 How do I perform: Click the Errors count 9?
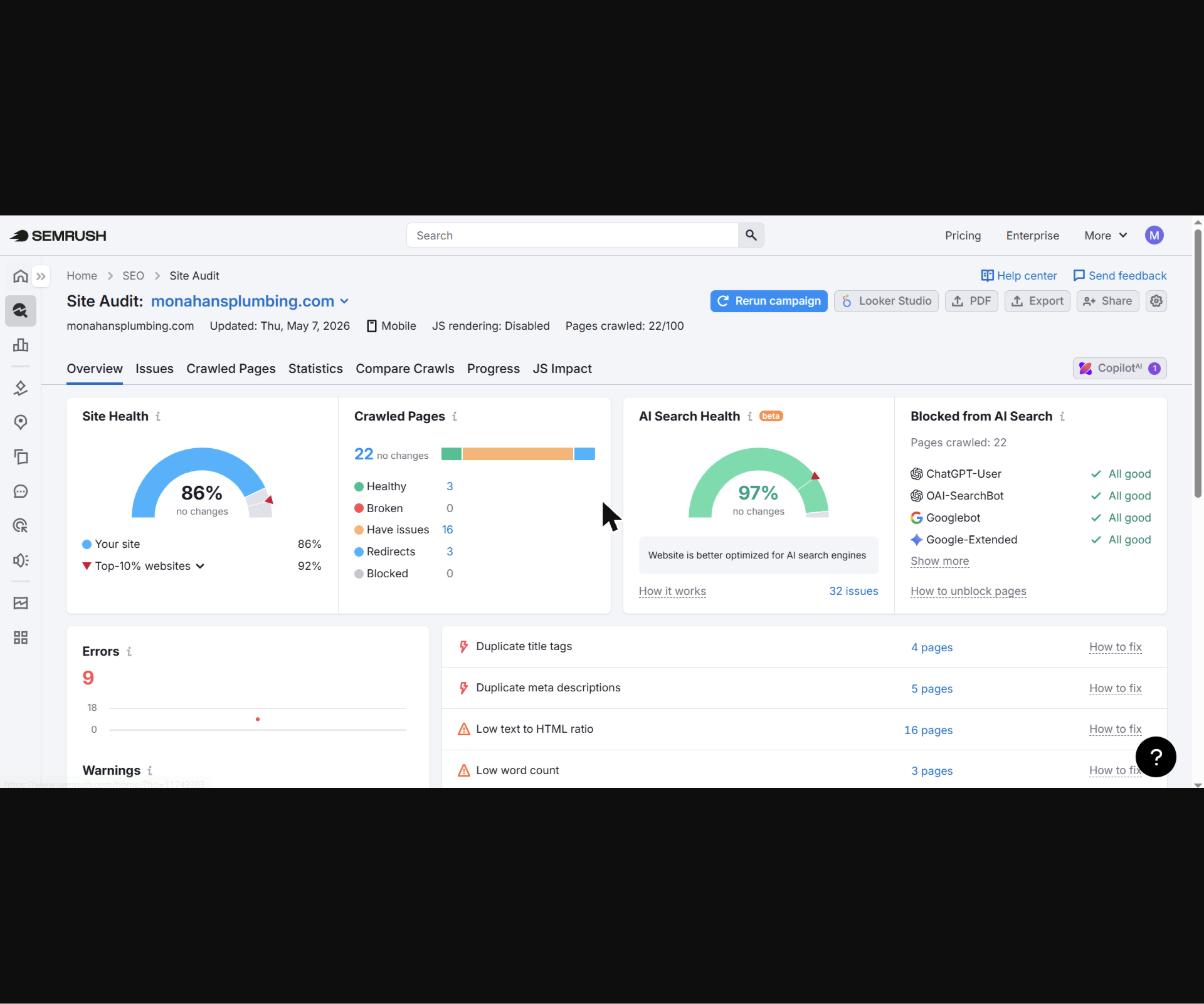tap(88, 678)
